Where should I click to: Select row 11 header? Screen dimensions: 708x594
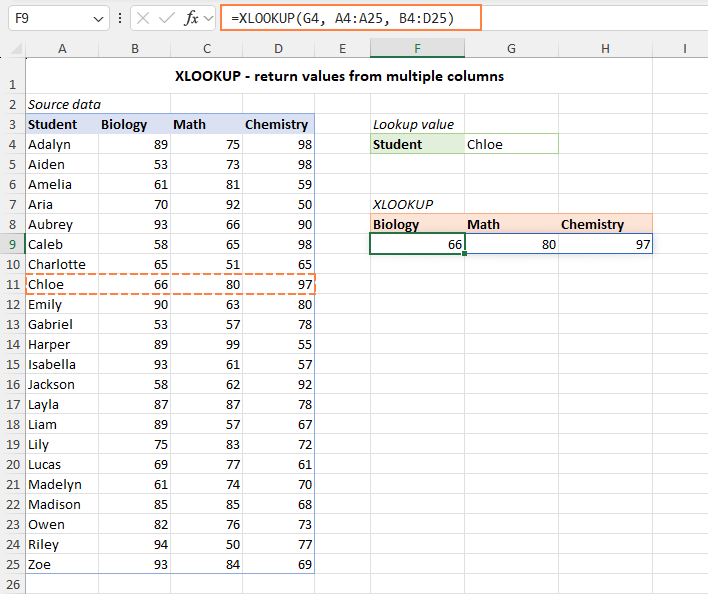point(13,284)
